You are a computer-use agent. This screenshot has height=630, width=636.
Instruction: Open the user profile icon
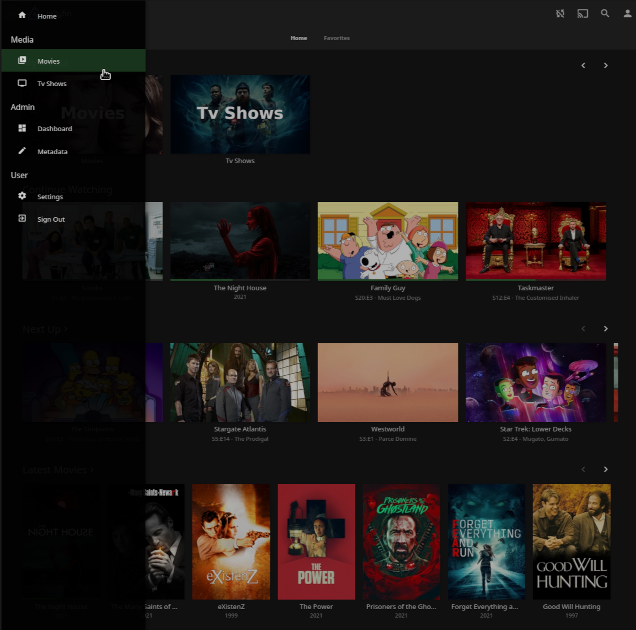click(x=627, y=14)
